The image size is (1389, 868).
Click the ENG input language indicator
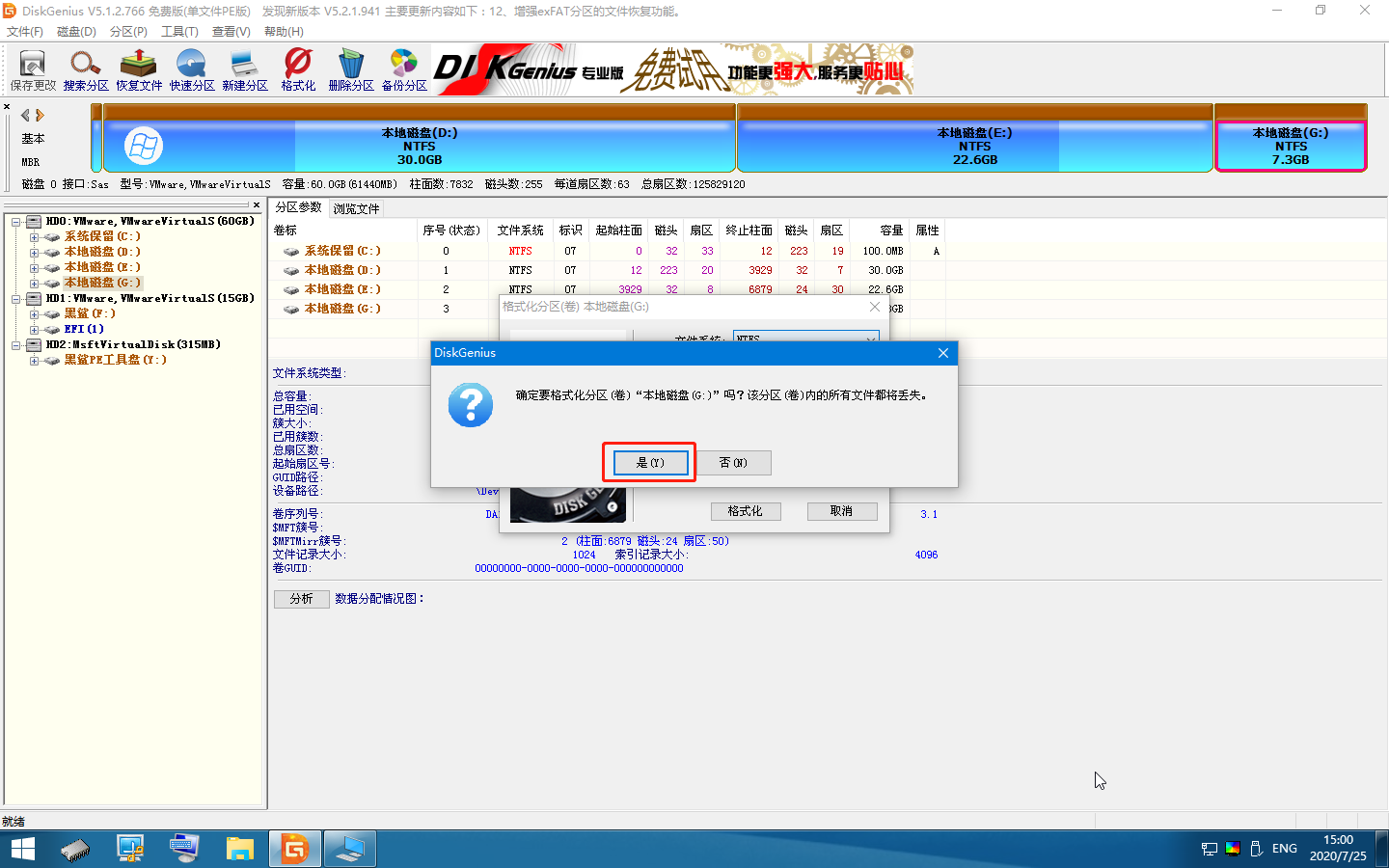click(1285, 849)
